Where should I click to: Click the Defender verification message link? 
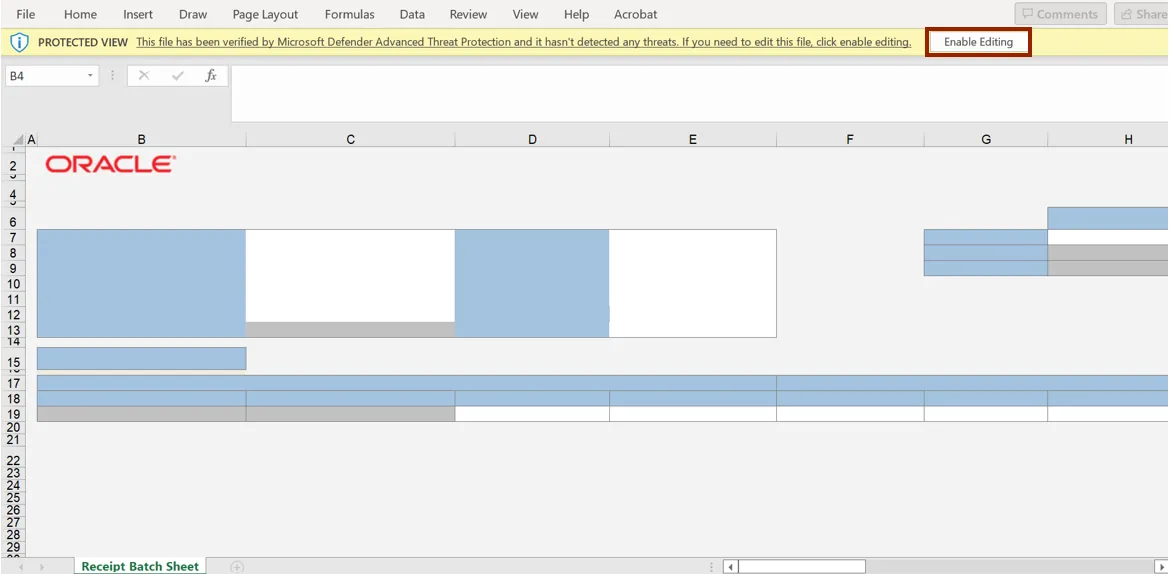(x=524, y=43)
